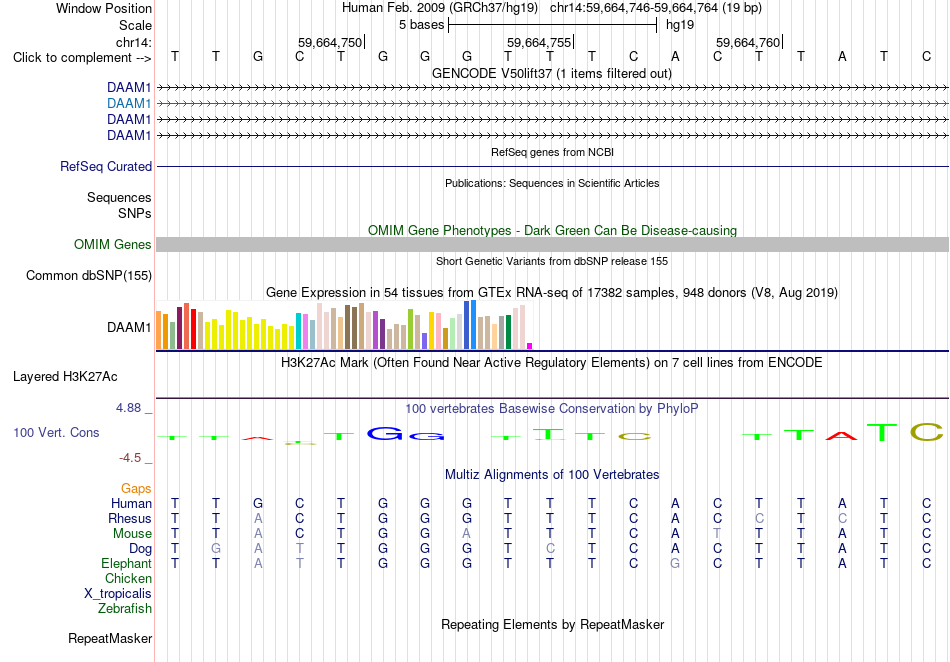Select the Zebrafish species label
This screenshot has width=950, height=662.
pos(125,608)
